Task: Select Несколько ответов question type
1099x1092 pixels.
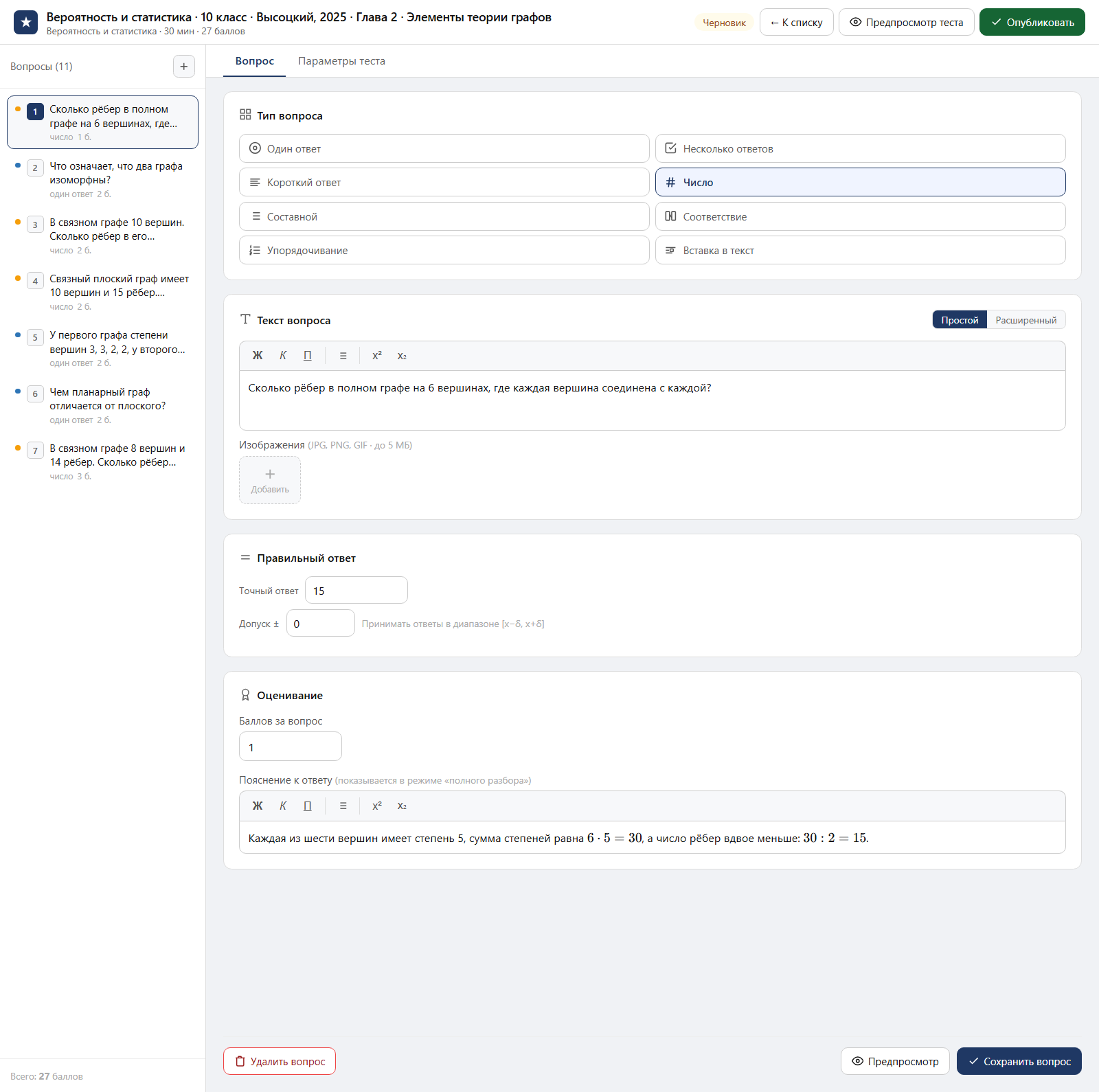Action: point(860,148)
